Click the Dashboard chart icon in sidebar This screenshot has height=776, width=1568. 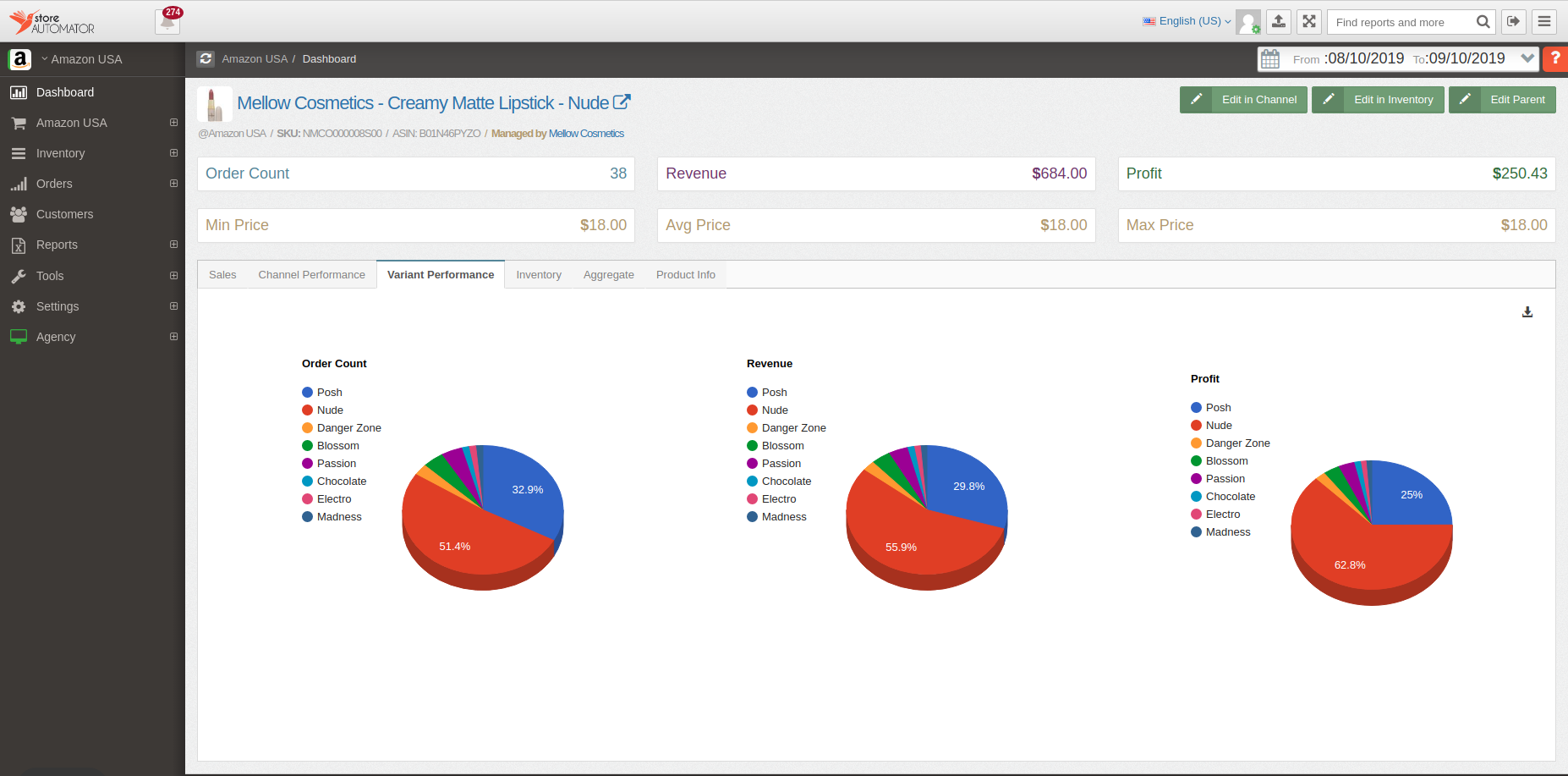(19, 92)
